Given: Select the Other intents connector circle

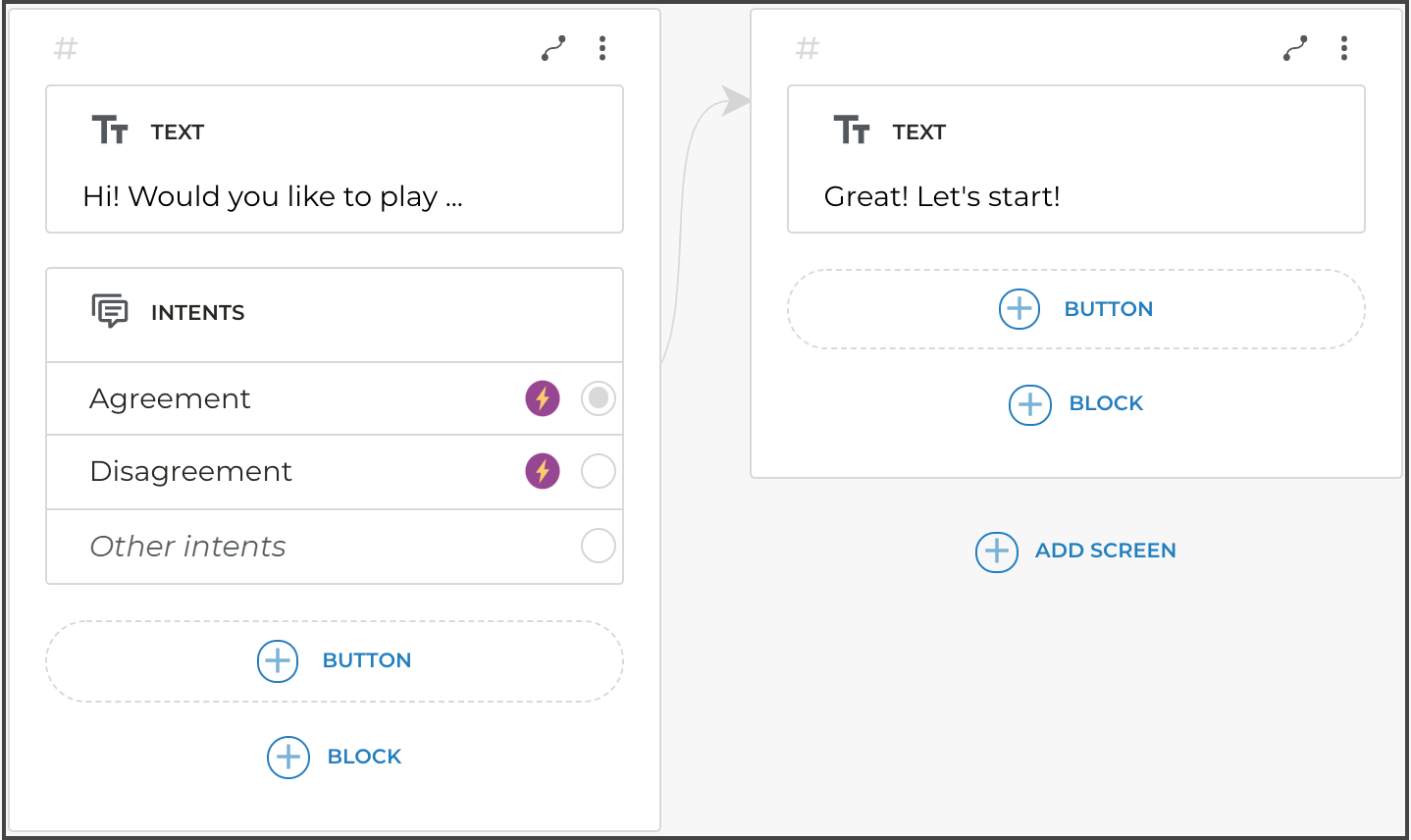Looking at the screenshot, I should point(599,546).
